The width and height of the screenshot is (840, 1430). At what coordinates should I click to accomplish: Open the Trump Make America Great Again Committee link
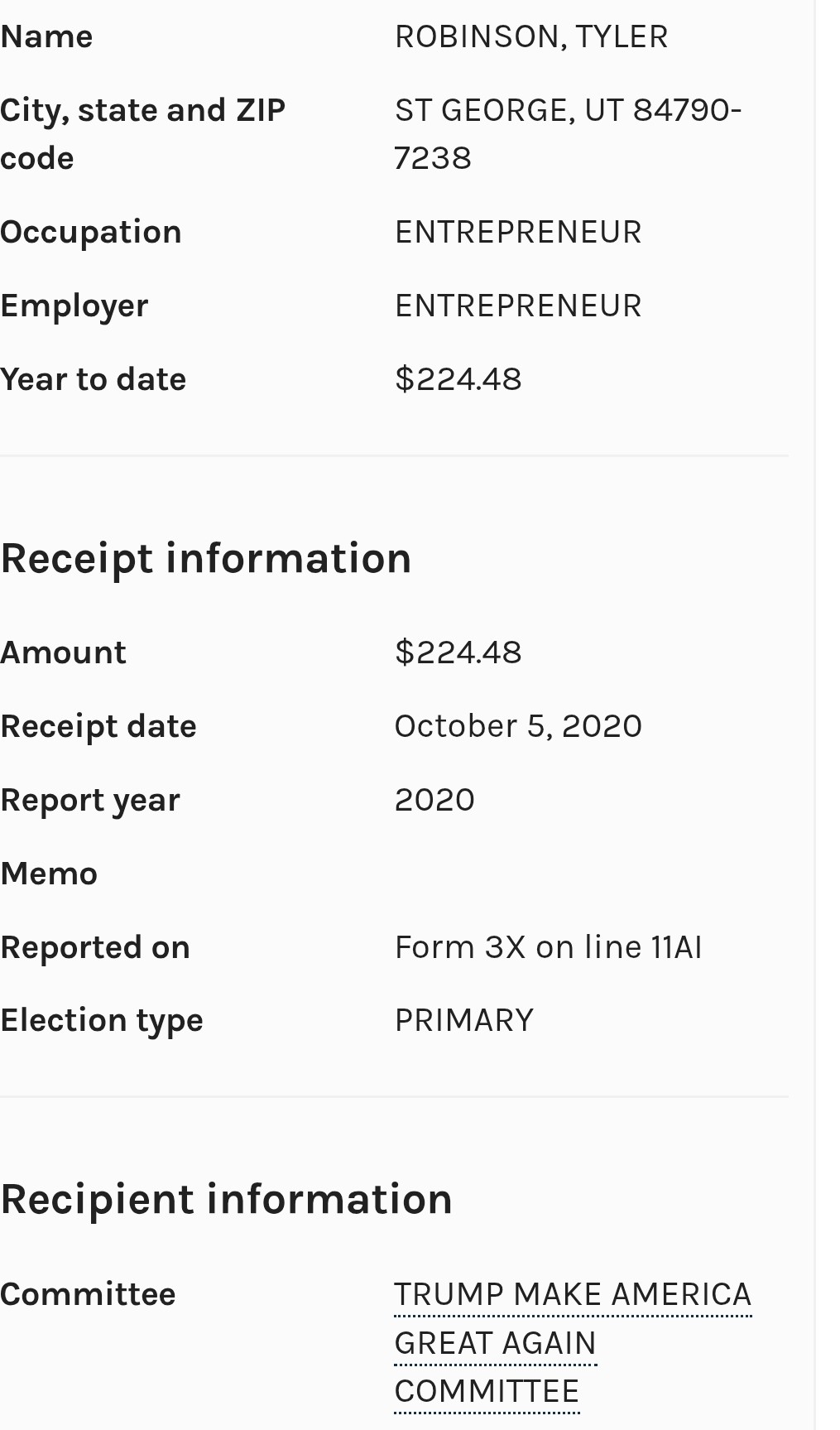[x=572, y=1295]
